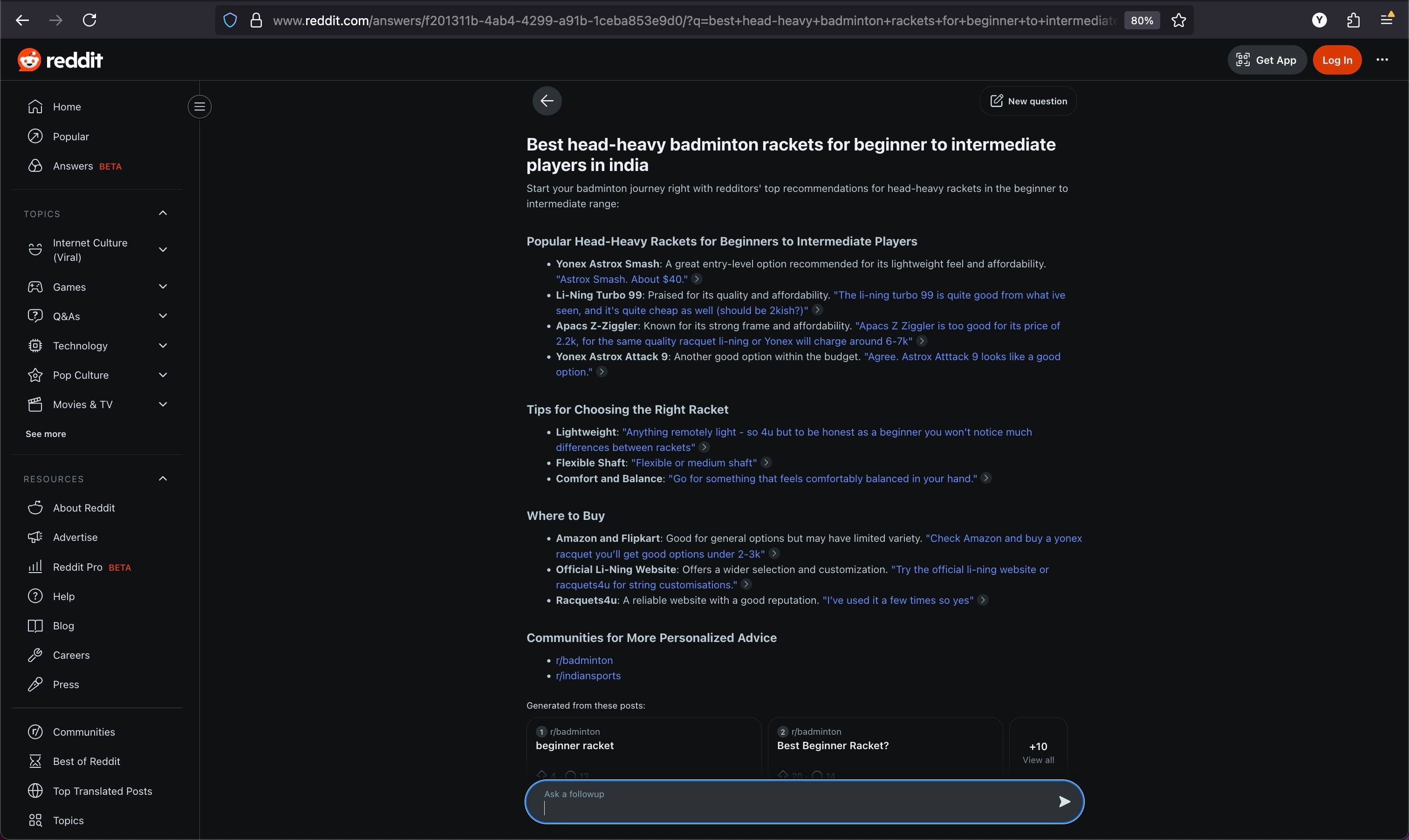Viewport: 1409px width, 840px height.
Task: Collapse the RESOURCES section
Action: (x=163, y=479)
